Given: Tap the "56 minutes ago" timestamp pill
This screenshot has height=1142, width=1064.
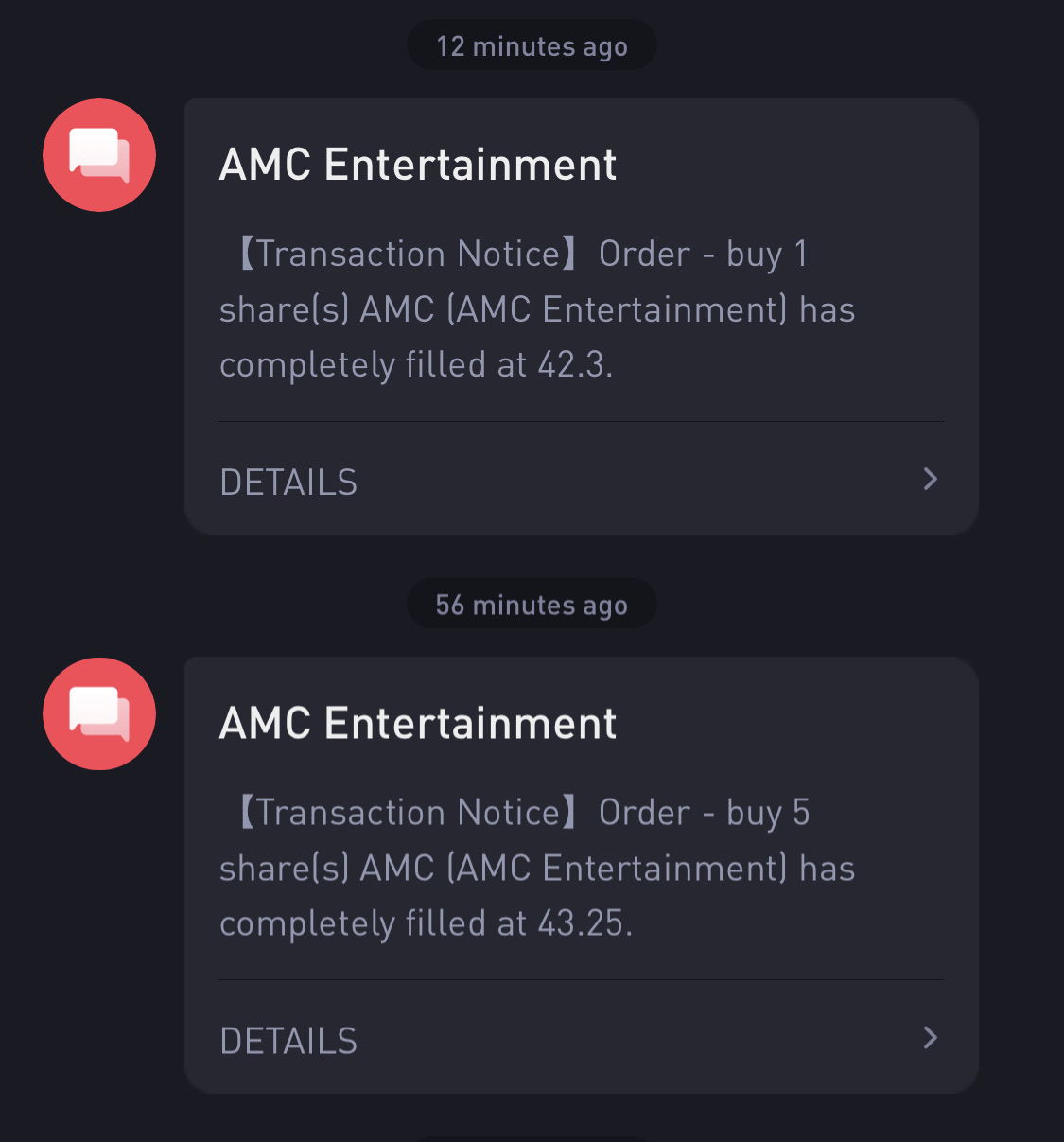Looking at the screenshot, I should coord(532,604).
